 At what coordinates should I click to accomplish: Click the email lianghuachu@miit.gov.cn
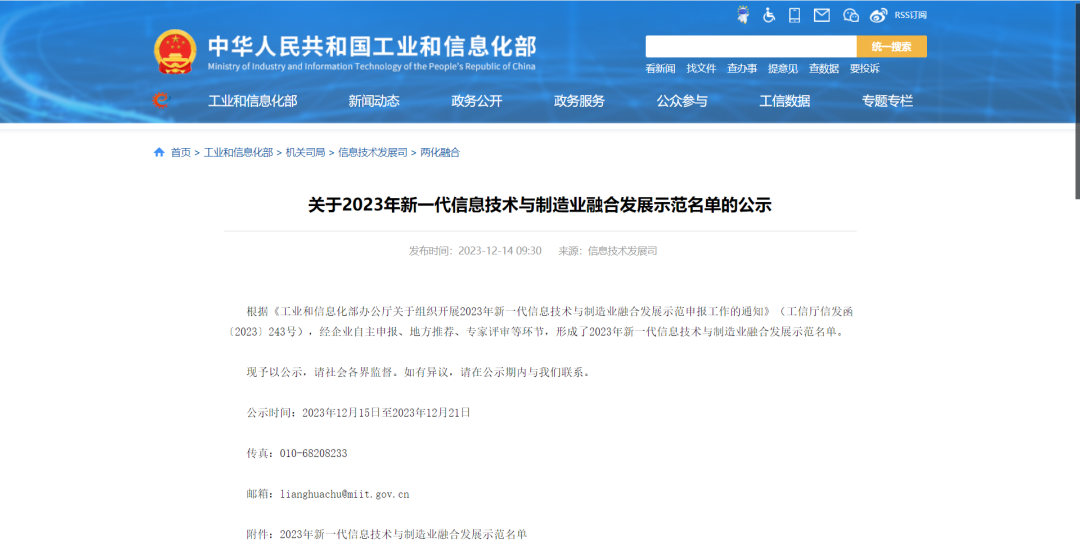click(344, 494)
